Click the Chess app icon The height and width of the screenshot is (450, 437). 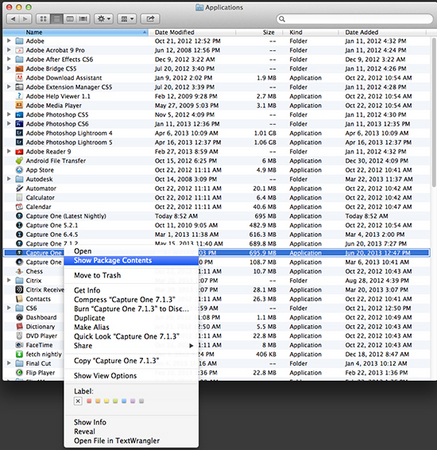pos(19,271)
